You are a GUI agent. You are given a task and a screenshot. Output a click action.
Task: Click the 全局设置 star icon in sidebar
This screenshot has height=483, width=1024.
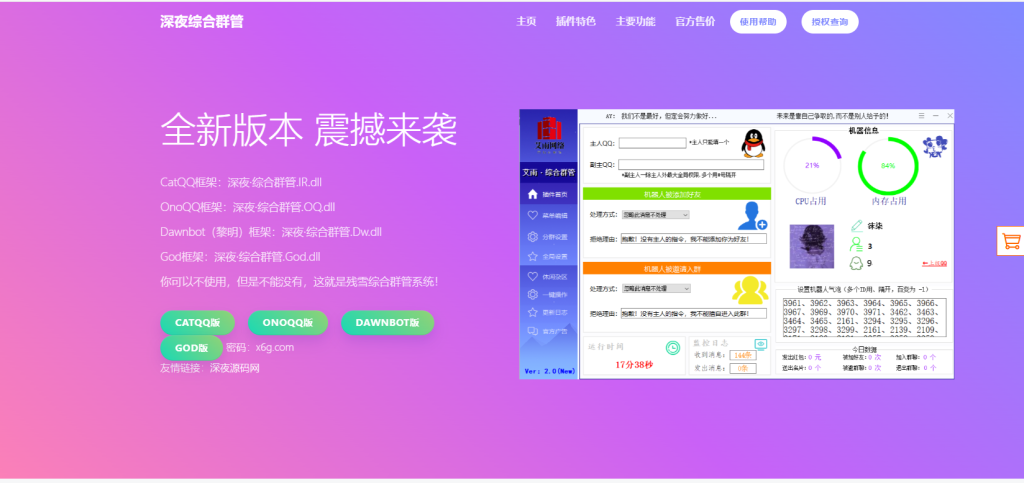[532, 256]
